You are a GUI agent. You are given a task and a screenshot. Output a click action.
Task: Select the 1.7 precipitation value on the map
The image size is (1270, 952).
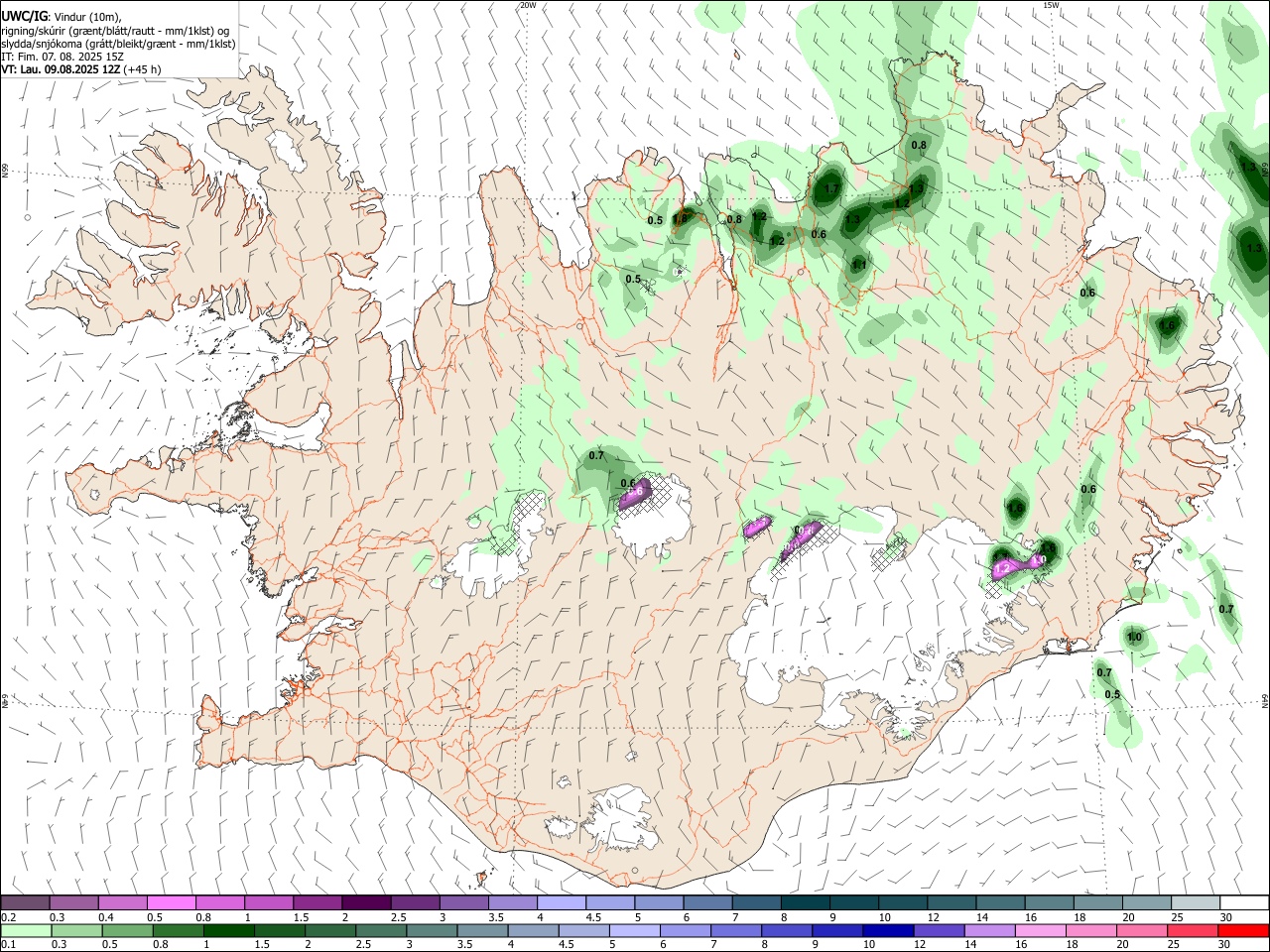click(832, 188)
